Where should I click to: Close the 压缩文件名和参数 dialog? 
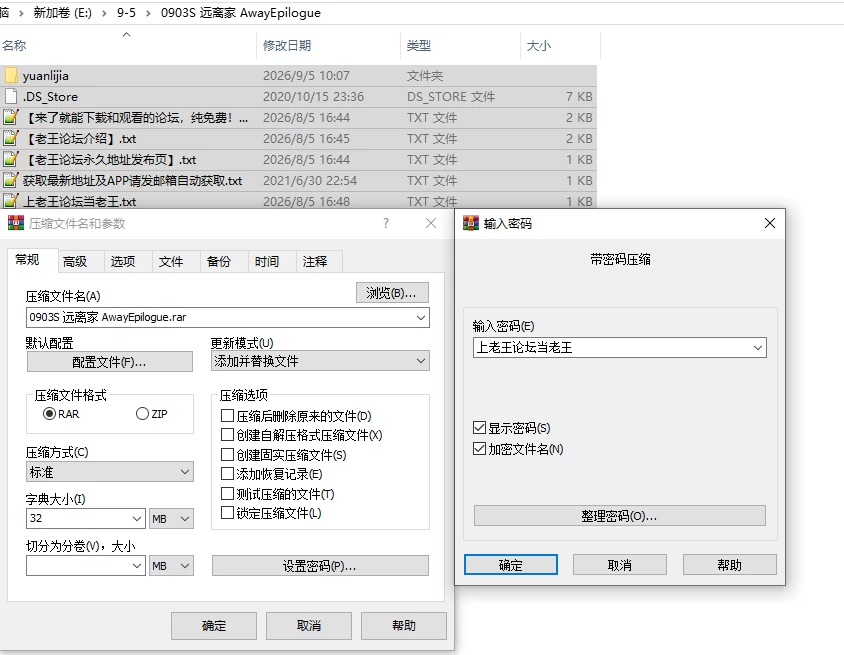click(x=431, y=223)
